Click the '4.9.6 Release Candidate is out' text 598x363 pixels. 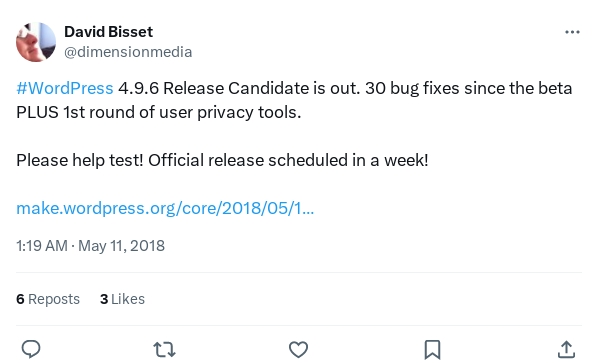coord(239,88)
